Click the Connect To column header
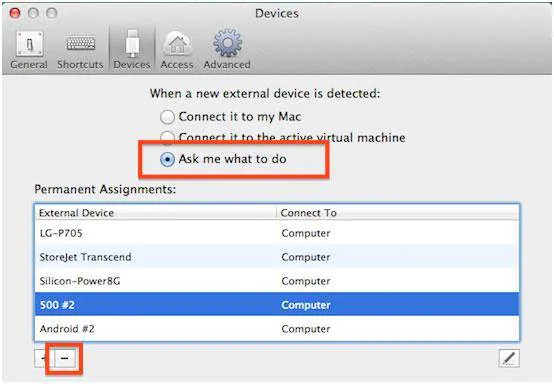 point(397,213)
